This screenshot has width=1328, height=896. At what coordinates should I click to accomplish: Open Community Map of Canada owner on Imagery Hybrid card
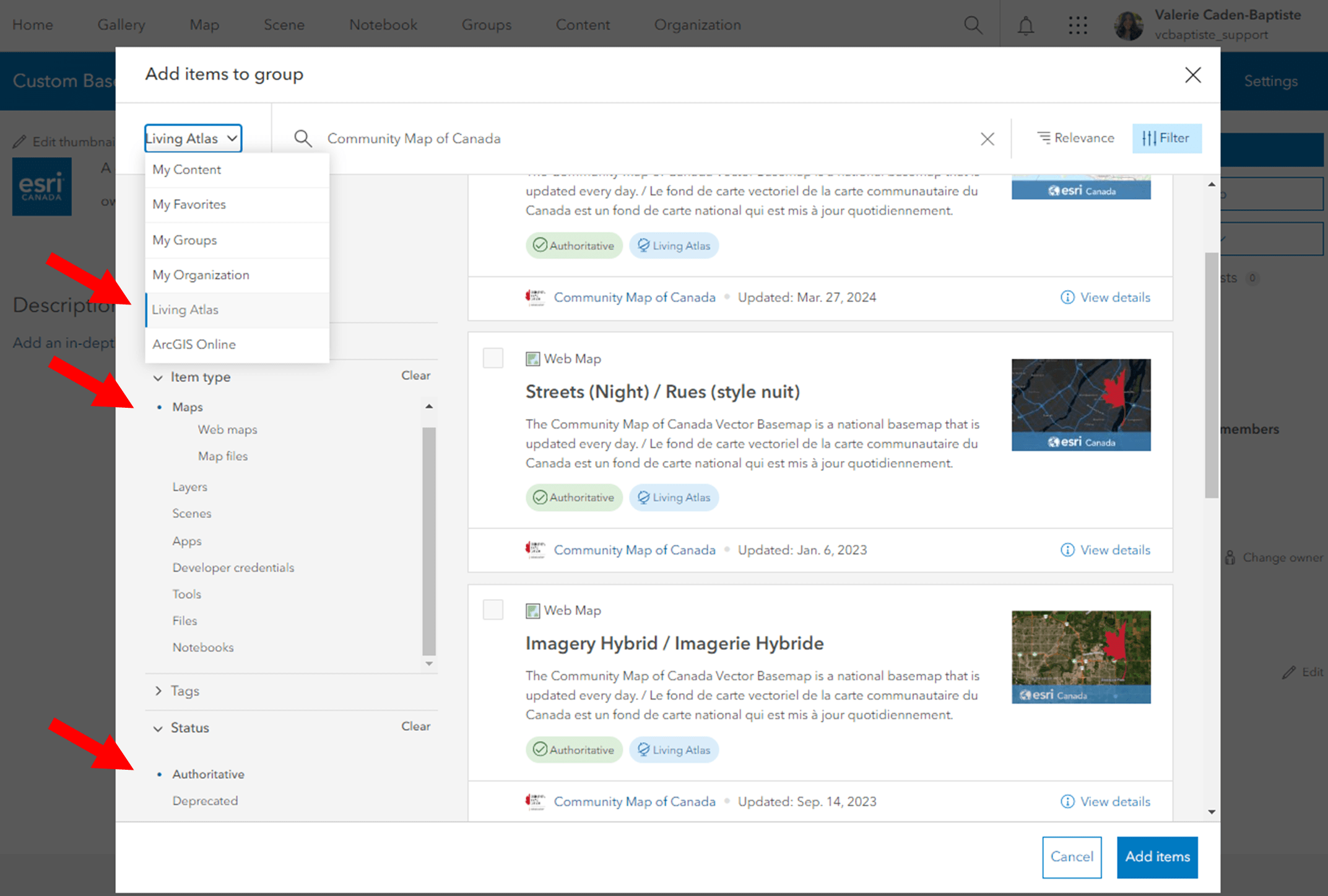pyautogui.click(x=634, y=802)
